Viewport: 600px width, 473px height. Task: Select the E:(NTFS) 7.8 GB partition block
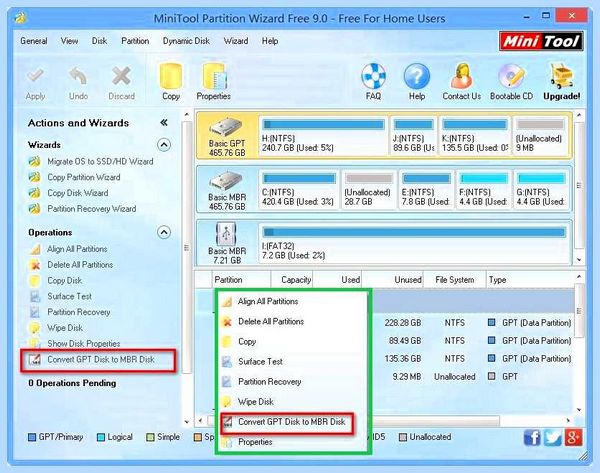pyautogui.click(x=426, y=190)
